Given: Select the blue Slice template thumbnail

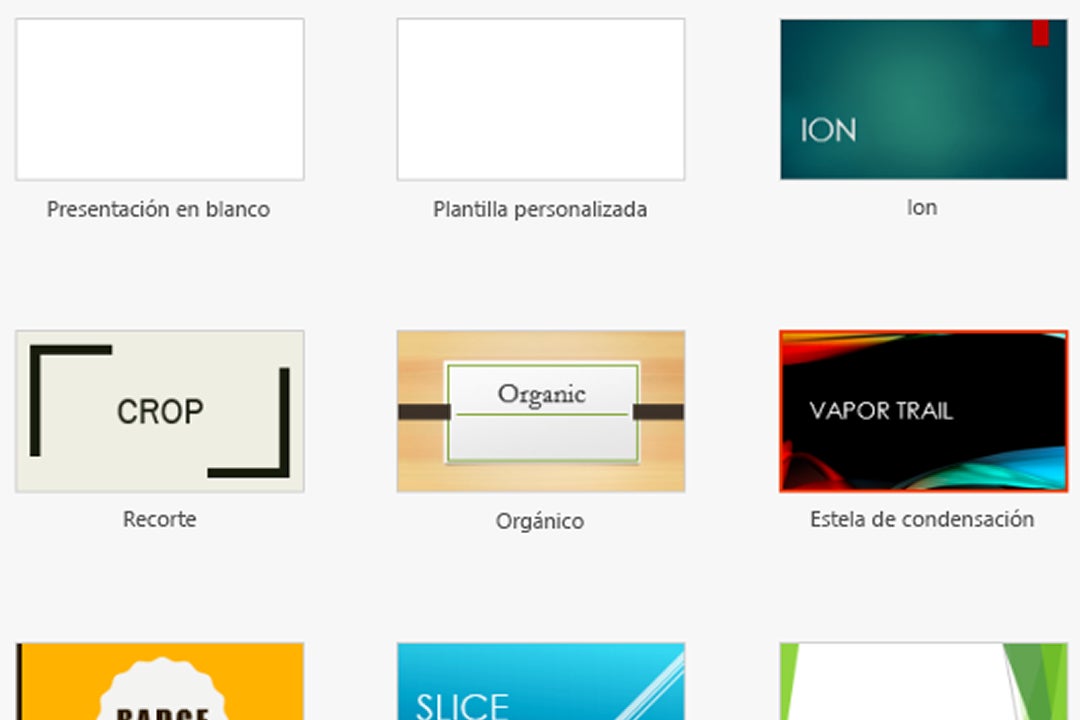Looking at the screenshot, I should [541, 681].
